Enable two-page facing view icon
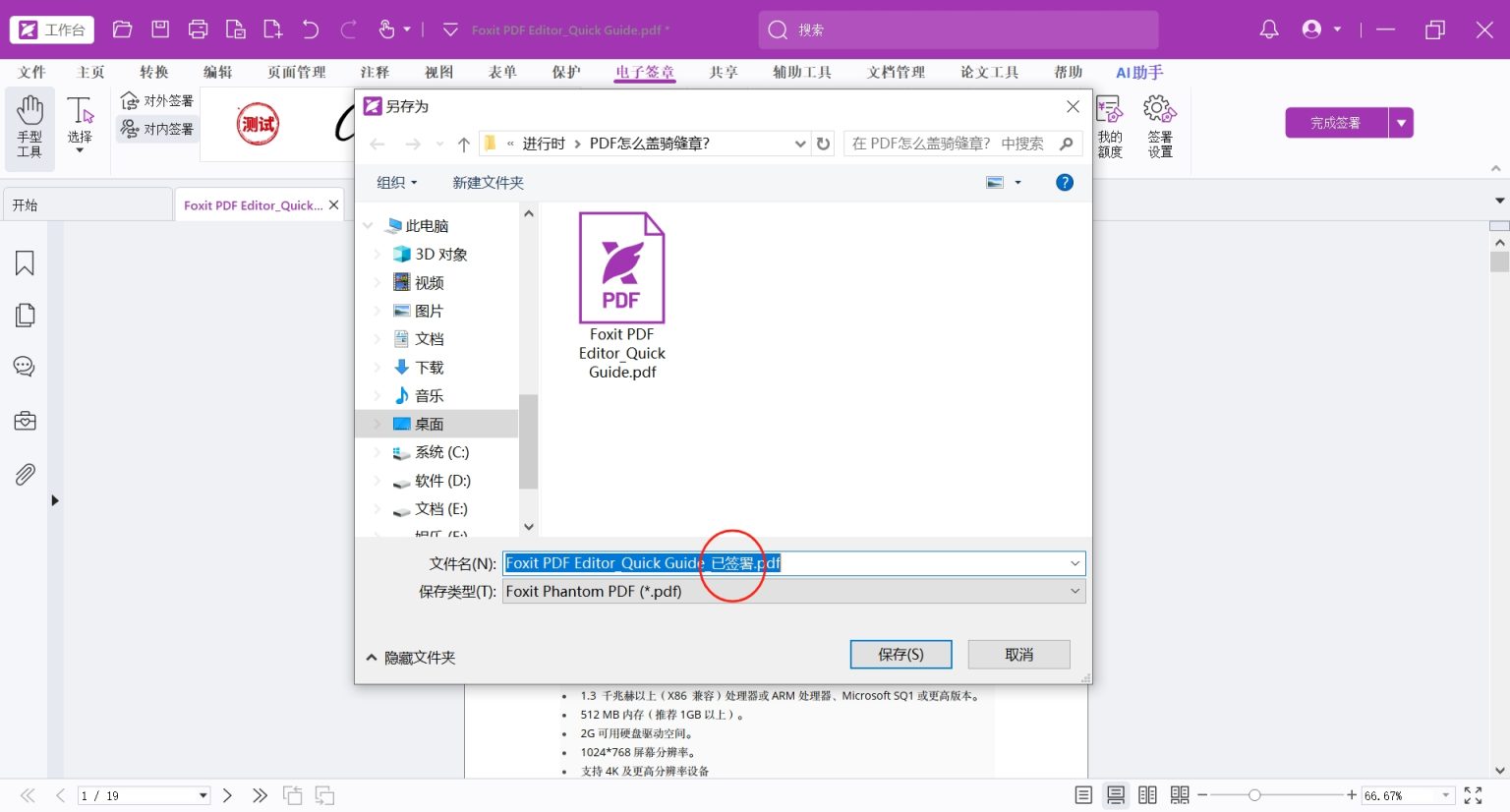The width and height of the screenshot is (1510, 812). pos(1147,794)
